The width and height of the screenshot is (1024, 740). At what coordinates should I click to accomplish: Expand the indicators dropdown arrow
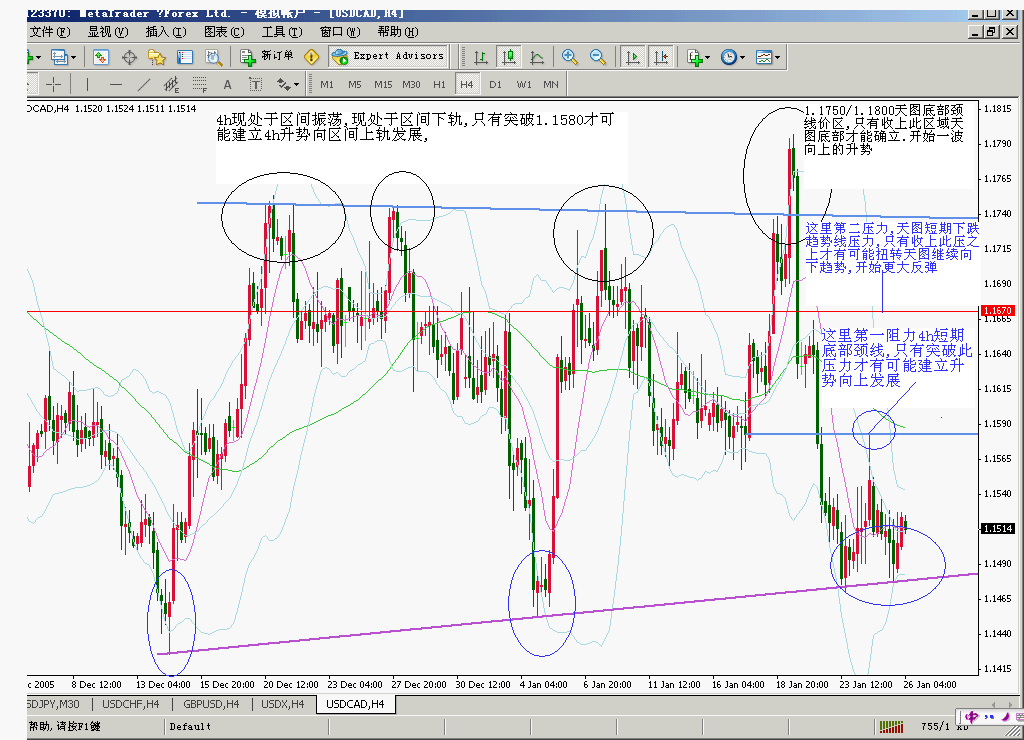click(x=707, y=58)
